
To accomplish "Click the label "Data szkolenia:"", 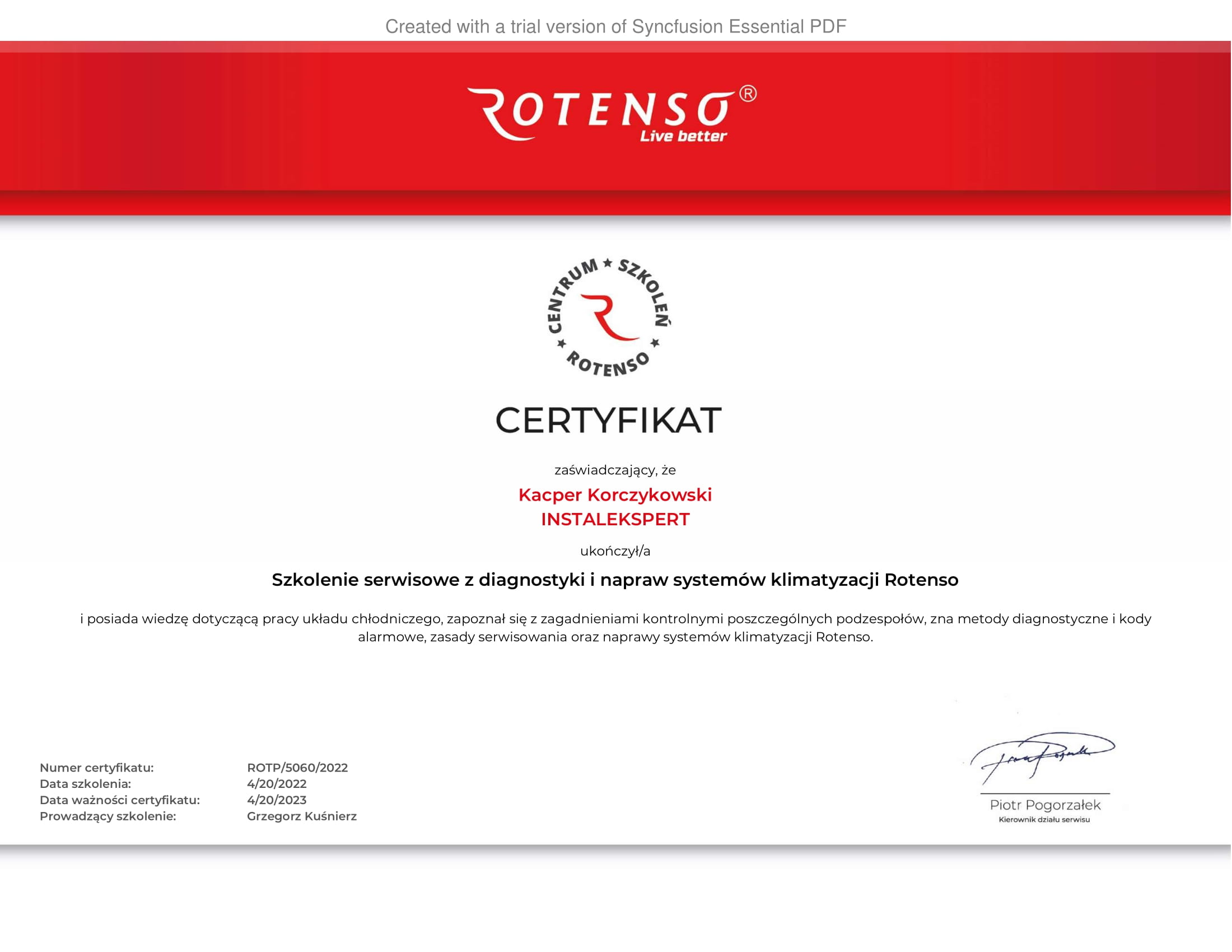I will pyautogui.click(x=85, y=784).
